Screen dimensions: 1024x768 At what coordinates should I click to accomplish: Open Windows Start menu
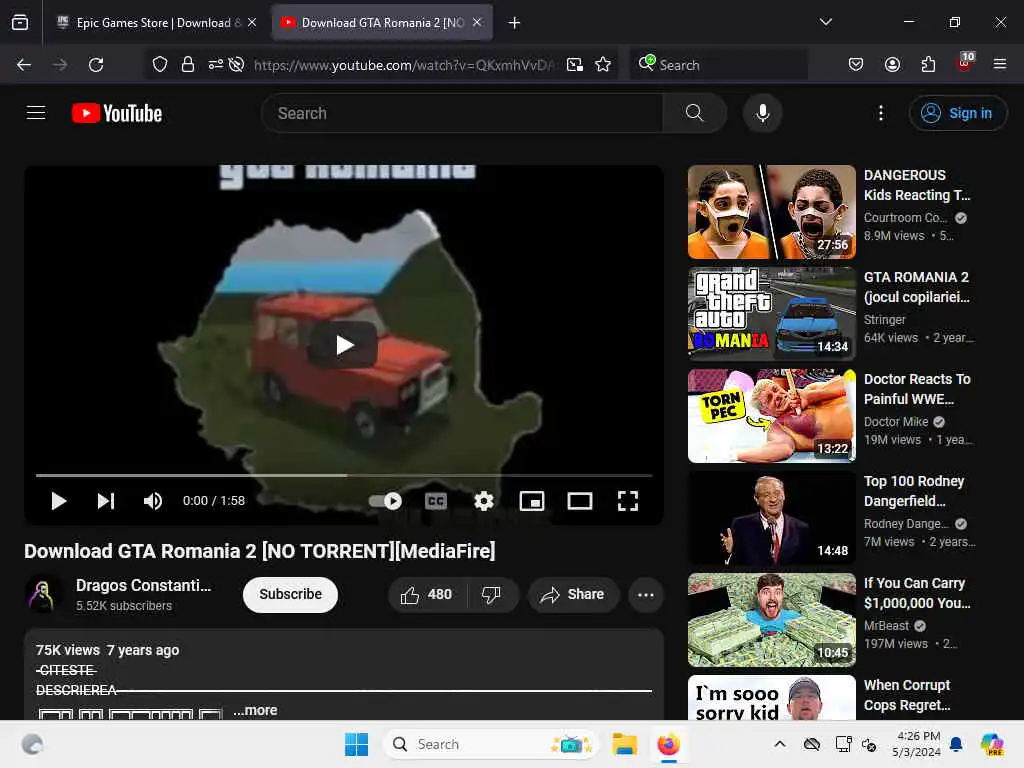click(x=357, y=744)
